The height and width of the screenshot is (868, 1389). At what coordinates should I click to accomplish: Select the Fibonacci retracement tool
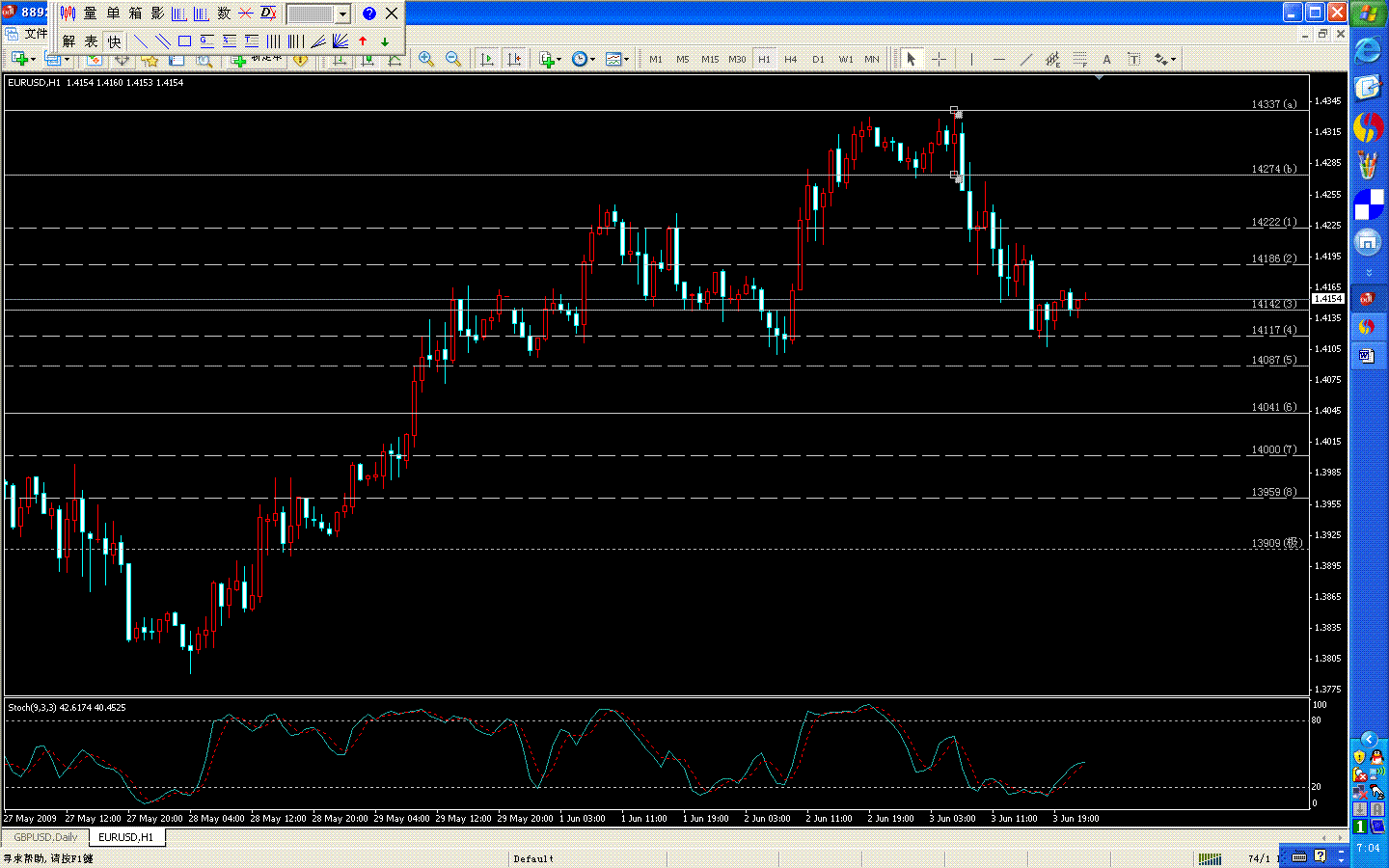click(1079, 60)
